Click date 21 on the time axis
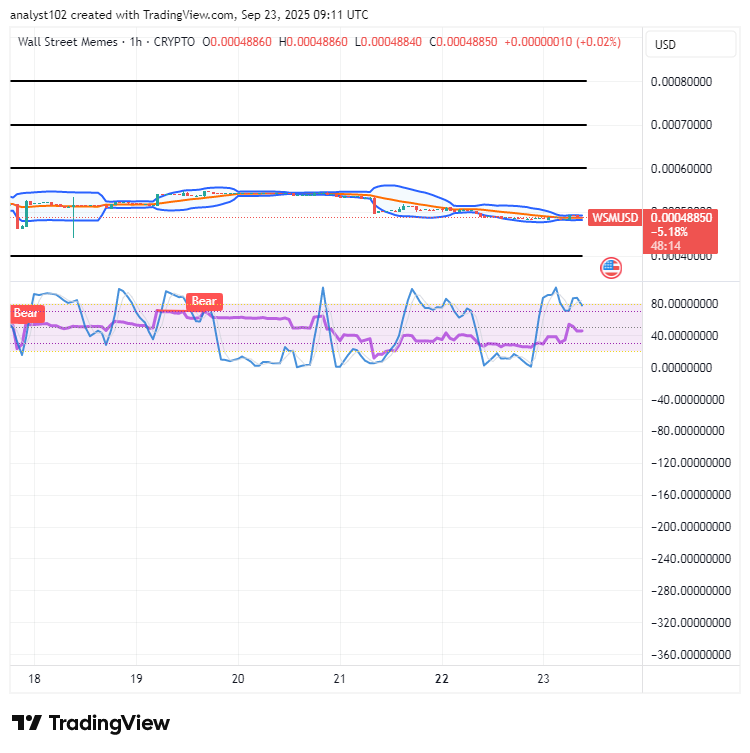 click(x=340, y=679)
